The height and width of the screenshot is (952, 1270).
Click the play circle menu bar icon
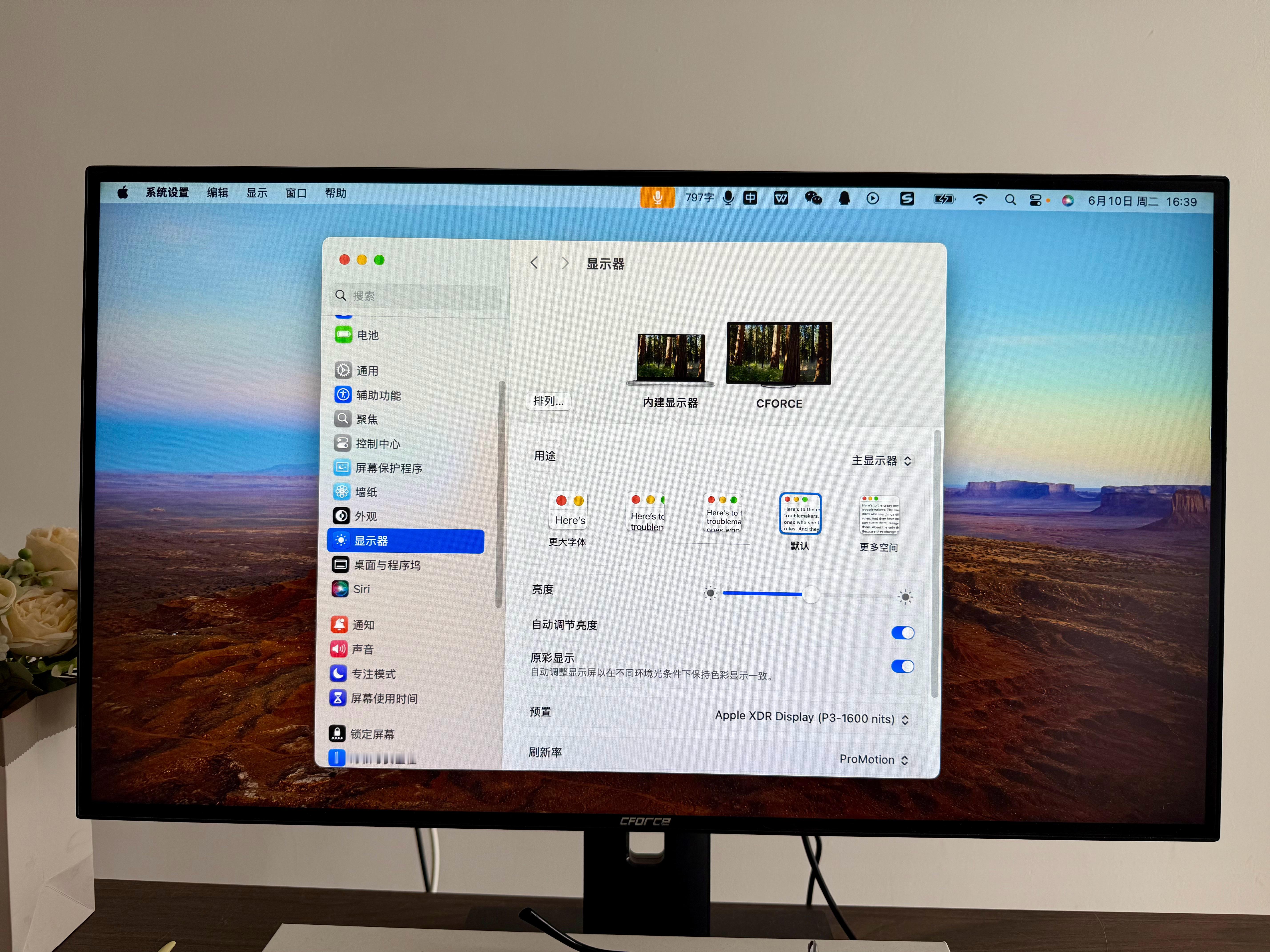(x=873, y=198)
